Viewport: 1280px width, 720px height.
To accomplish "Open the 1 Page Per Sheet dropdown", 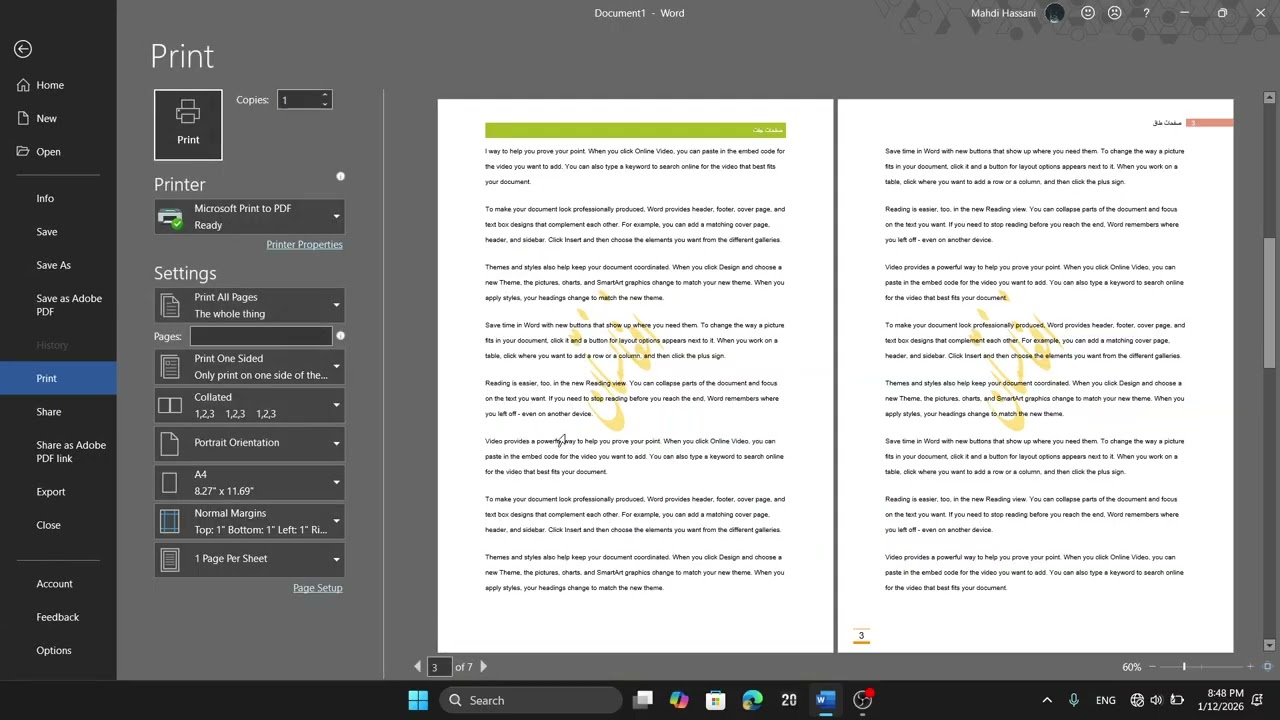I will [249, 559].
